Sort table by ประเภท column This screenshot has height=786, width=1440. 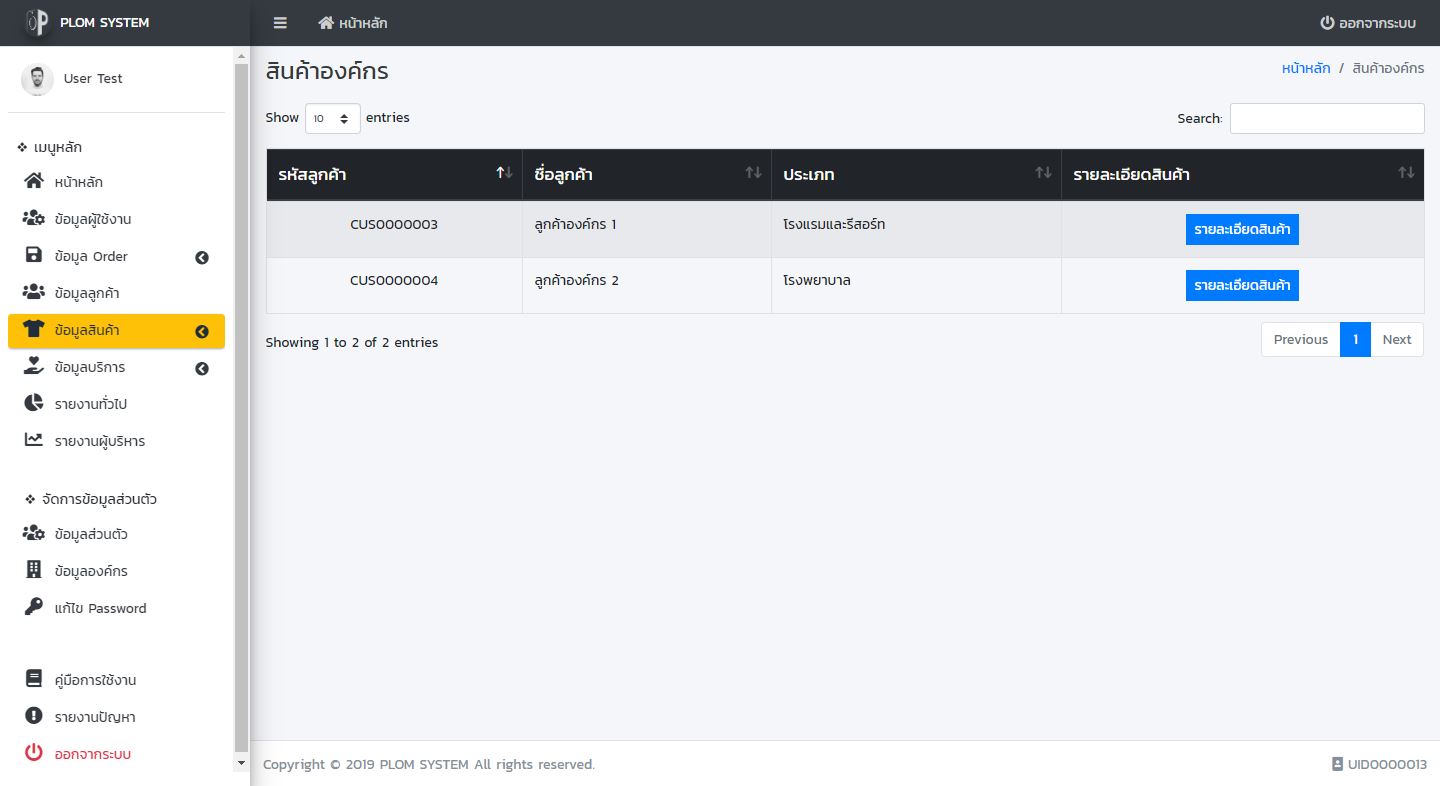(915, 174)
